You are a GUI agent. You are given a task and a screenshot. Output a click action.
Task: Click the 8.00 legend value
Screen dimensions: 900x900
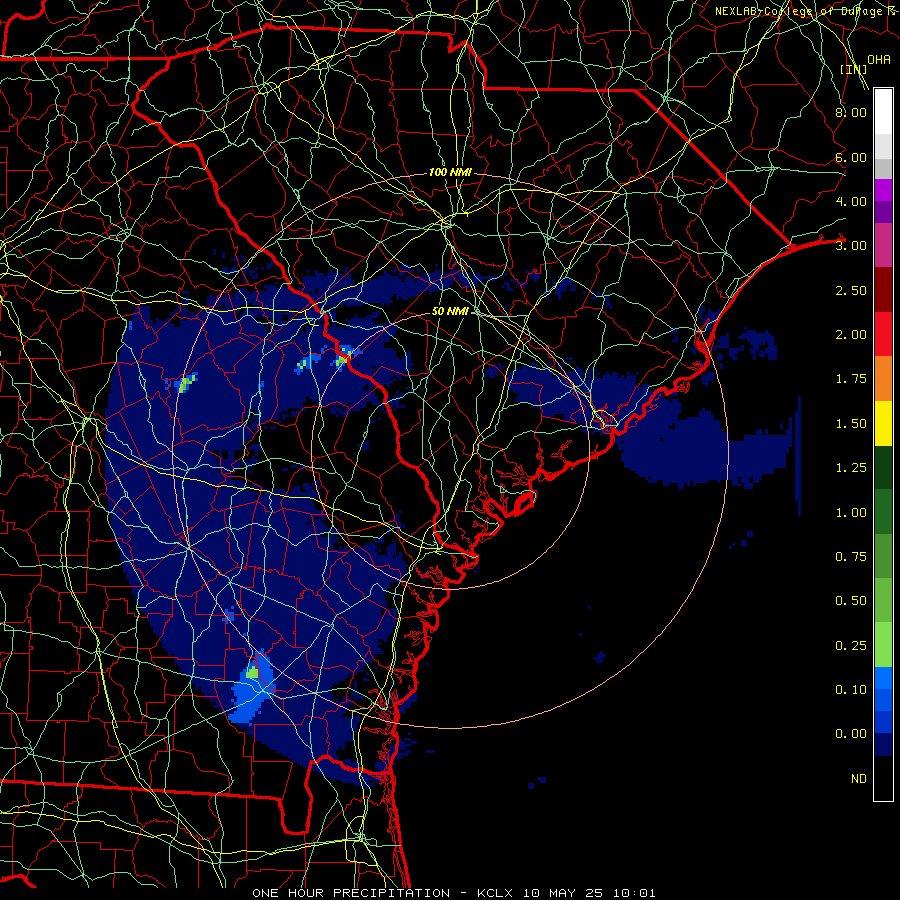click(x=851, y=112)
